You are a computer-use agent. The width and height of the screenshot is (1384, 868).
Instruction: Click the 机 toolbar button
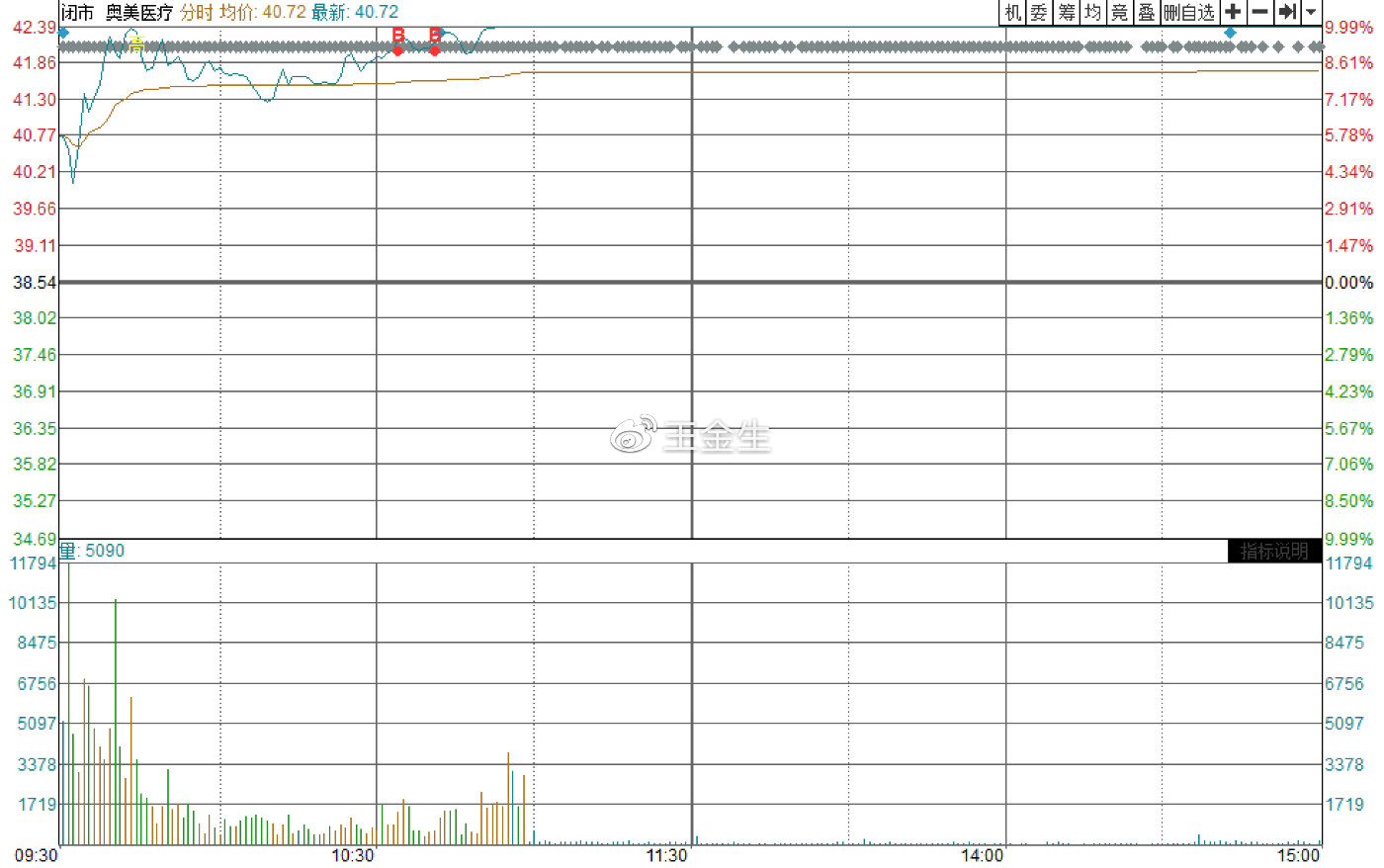1013,12
